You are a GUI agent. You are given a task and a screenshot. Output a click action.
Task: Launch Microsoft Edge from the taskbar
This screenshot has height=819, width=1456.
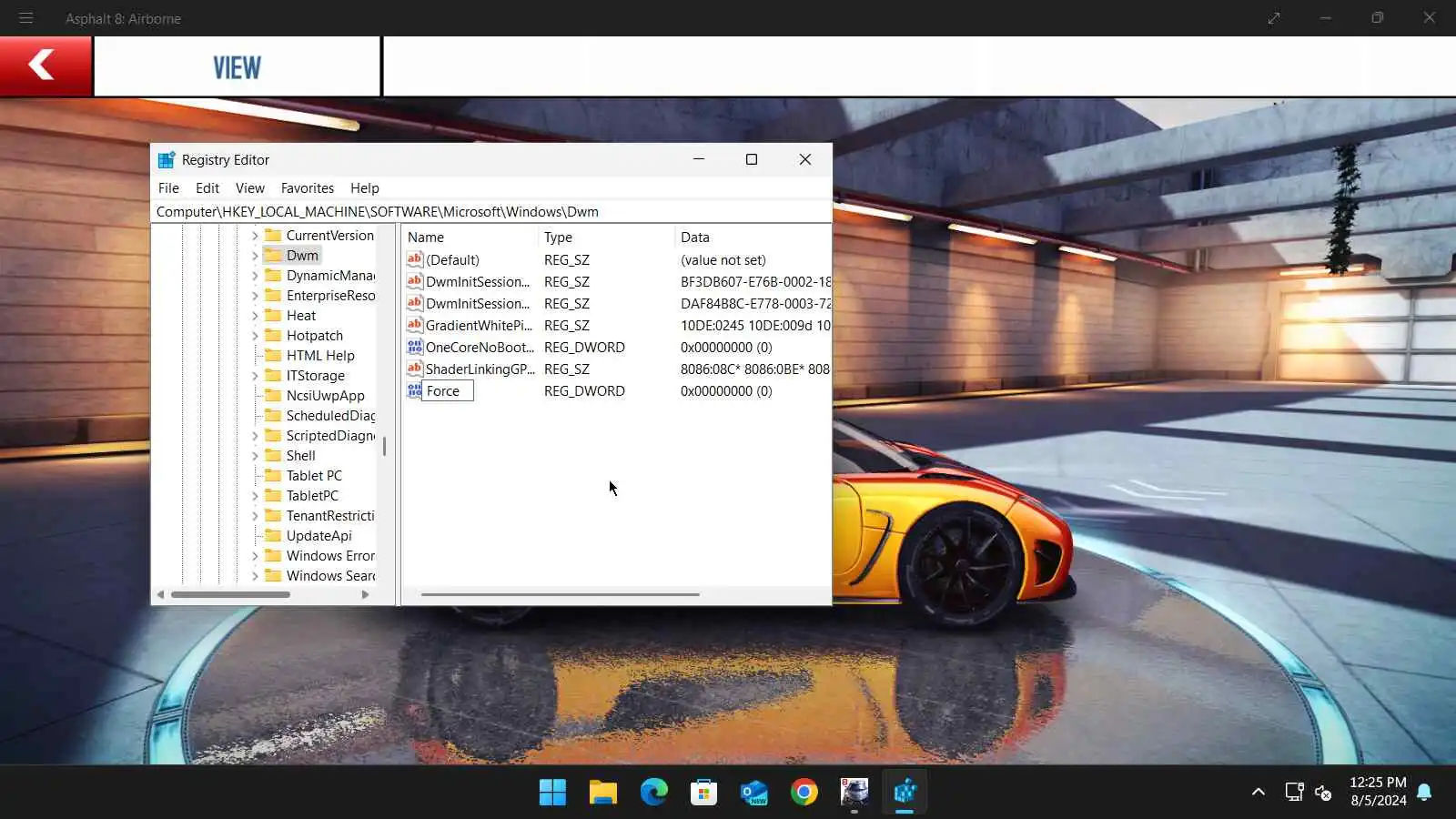(653, 793)
